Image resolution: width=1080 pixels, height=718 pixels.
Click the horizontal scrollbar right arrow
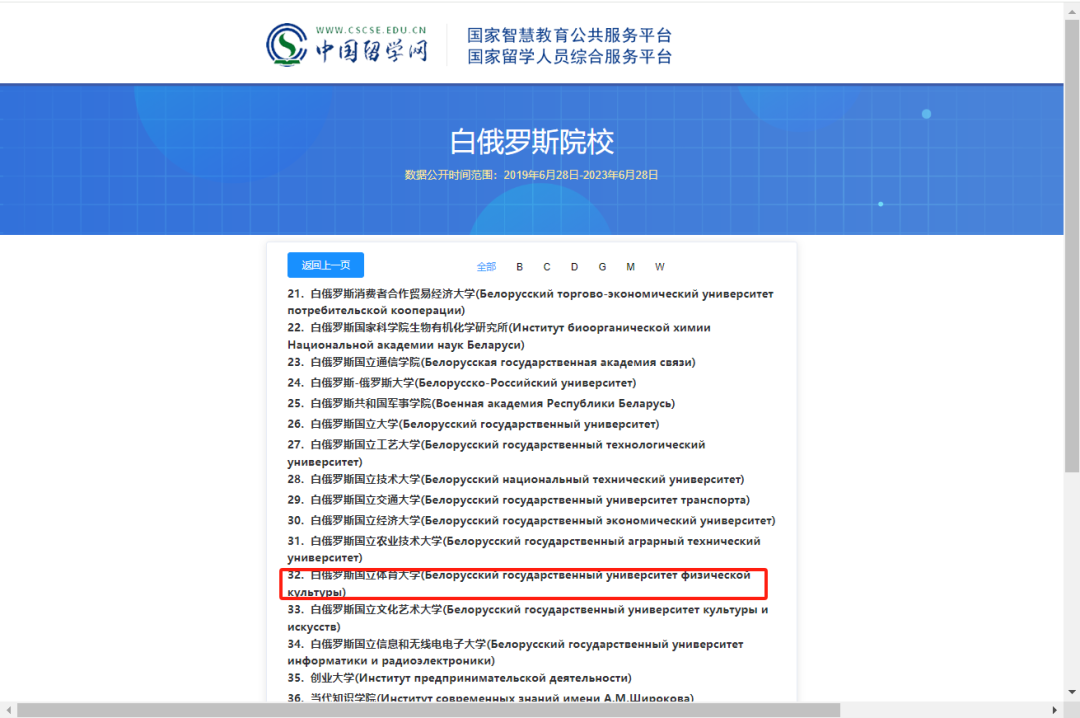click(x=1055, y=710)
